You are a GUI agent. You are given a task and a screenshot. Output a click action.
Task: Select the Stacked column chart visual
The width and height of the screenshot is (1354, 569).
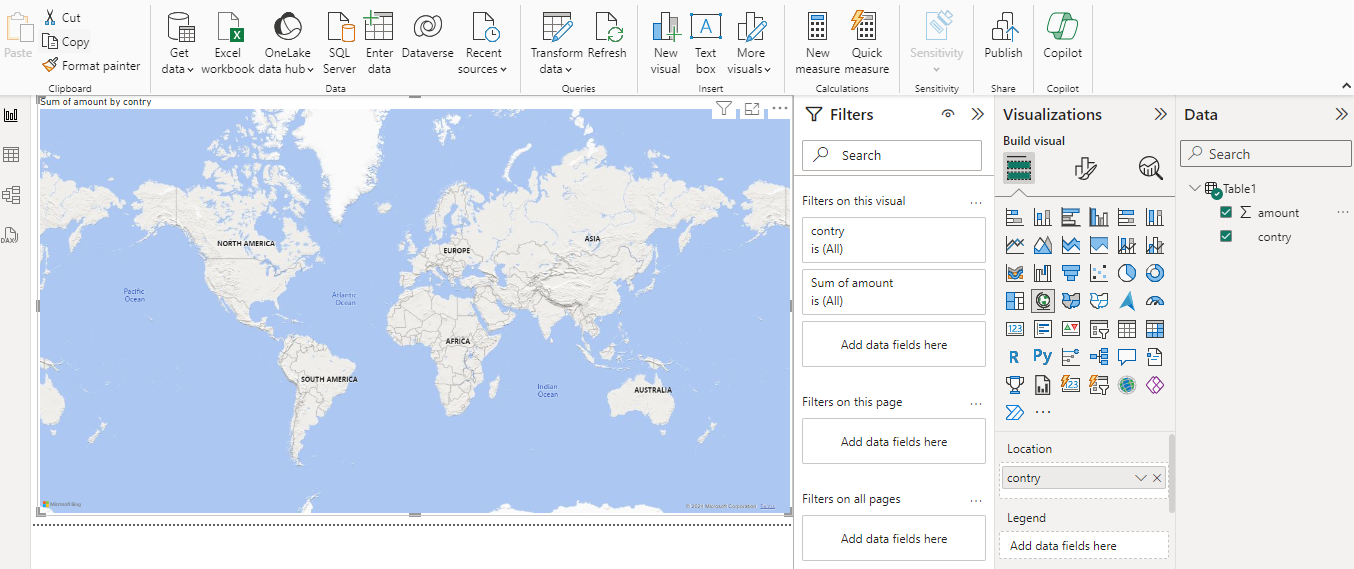coord(1043,217)
